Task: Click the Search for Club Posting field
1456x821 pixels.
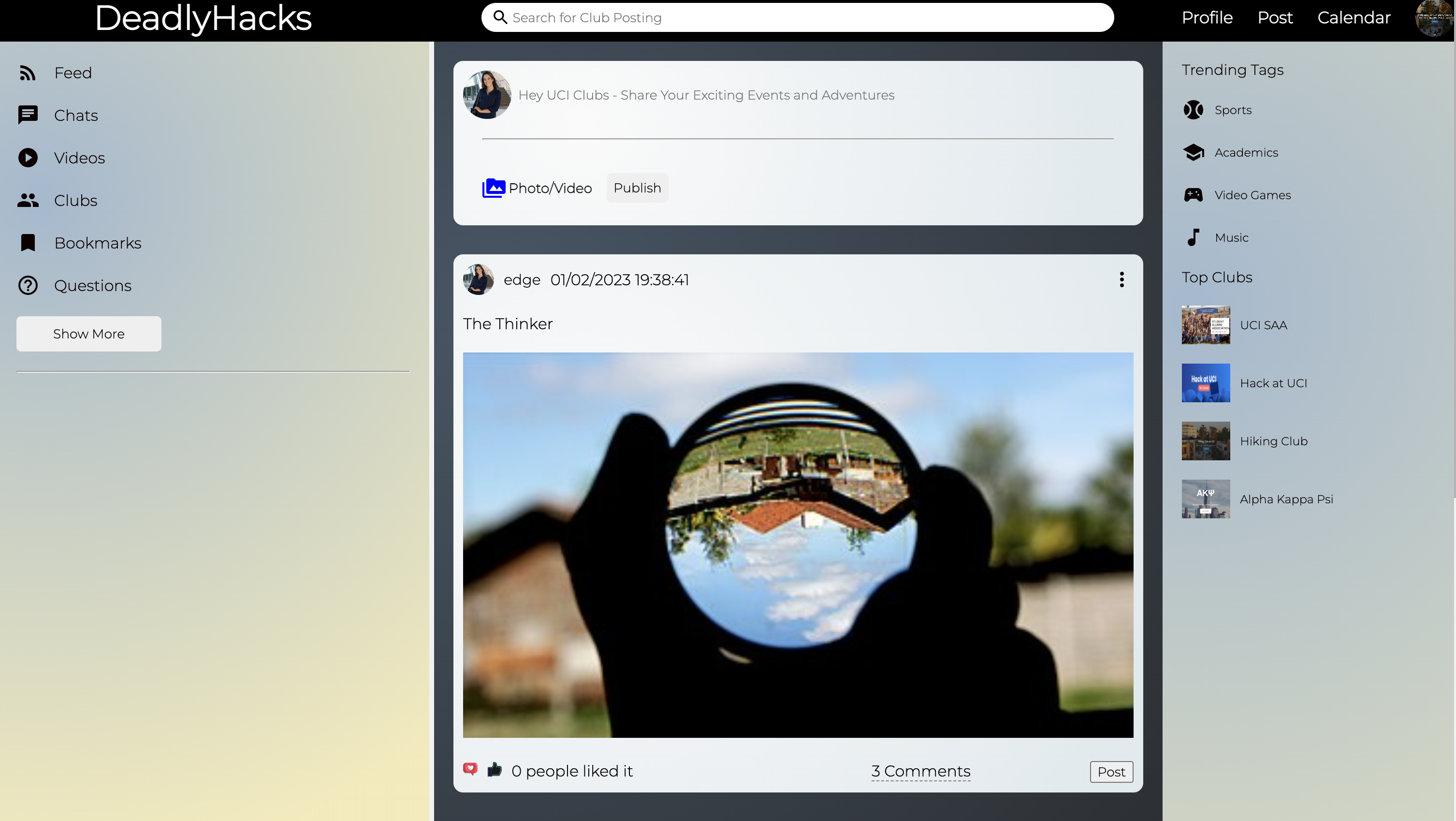Action: 797,17
